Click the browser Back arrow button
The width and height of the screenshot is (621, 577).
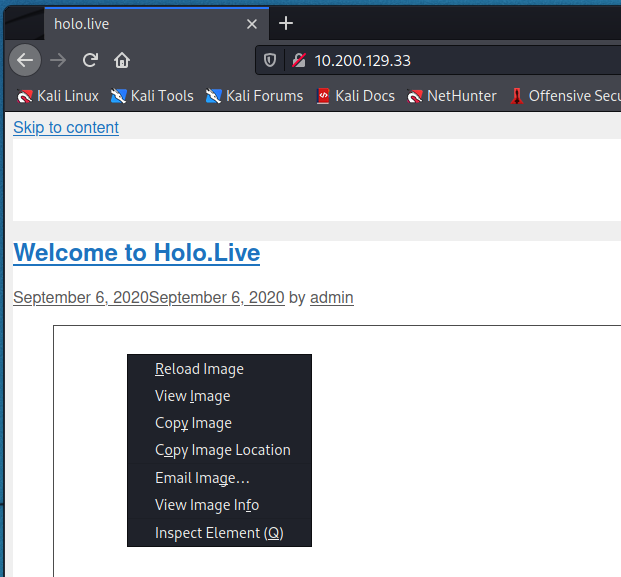(x=25, y=60)
